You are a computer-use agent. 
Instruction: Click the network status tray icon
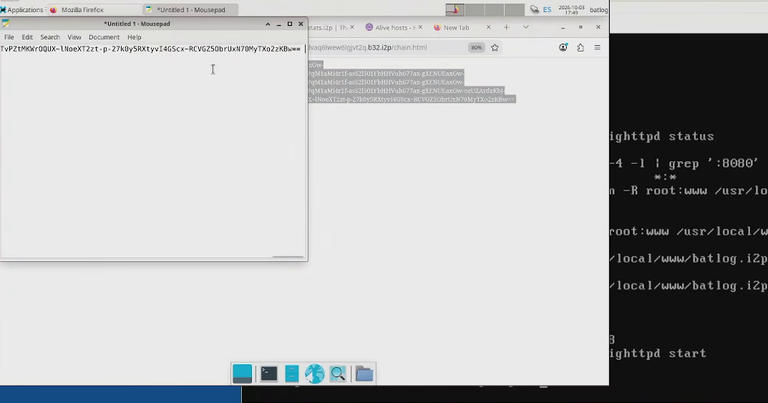534,10
